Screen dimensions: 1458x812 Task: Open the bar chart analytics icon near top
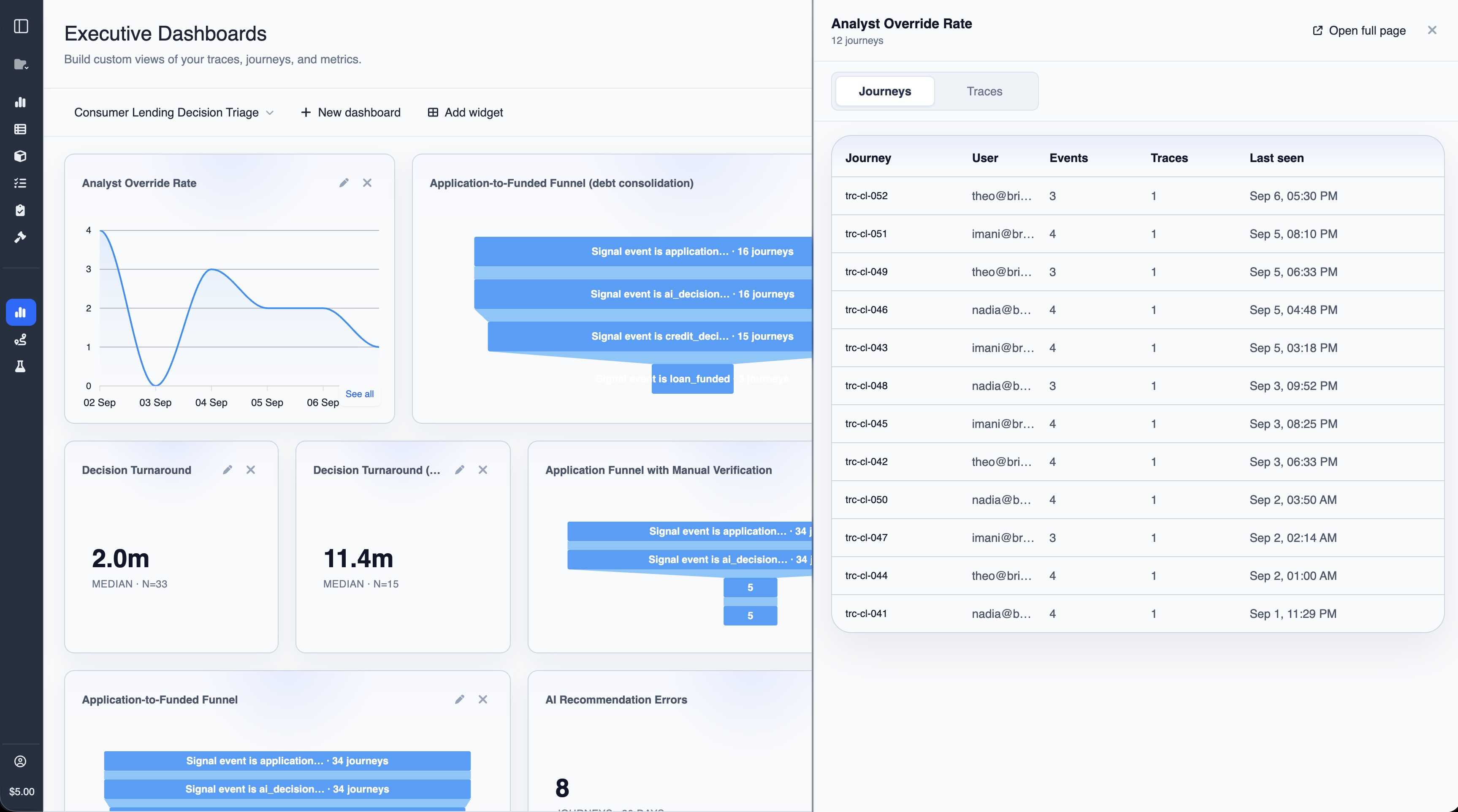(x=20, y=102)
